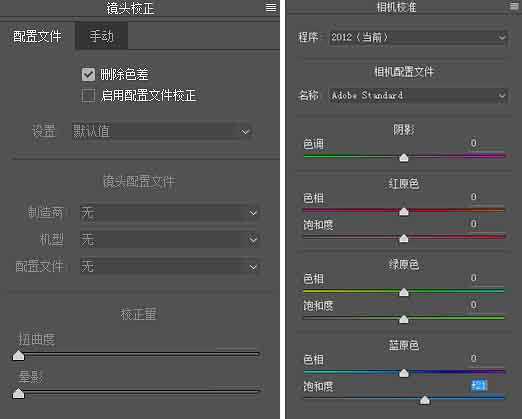Viewport: 522px width, 419px height.
Task: Click the 阴影 色调 slider handle
Action: 404,158
